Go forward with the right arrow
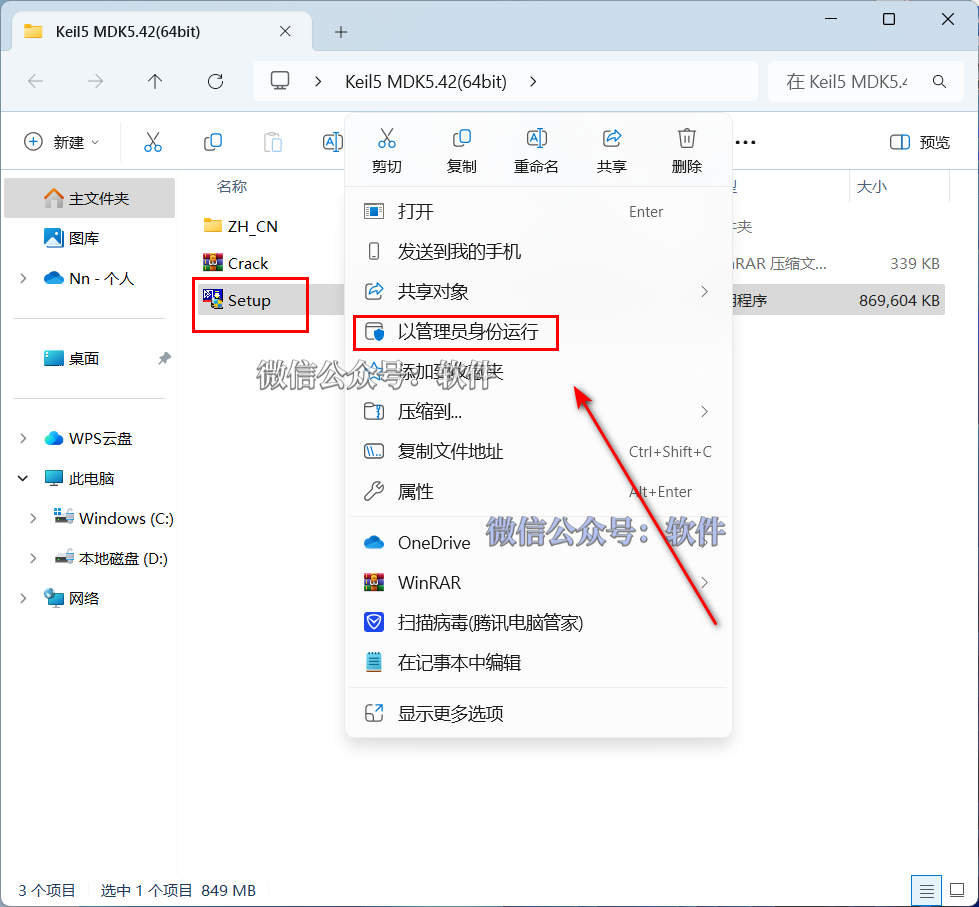Image resolution: width=979 pixels, height=907 pixels. pyautogui.click(x=95, y=81)
